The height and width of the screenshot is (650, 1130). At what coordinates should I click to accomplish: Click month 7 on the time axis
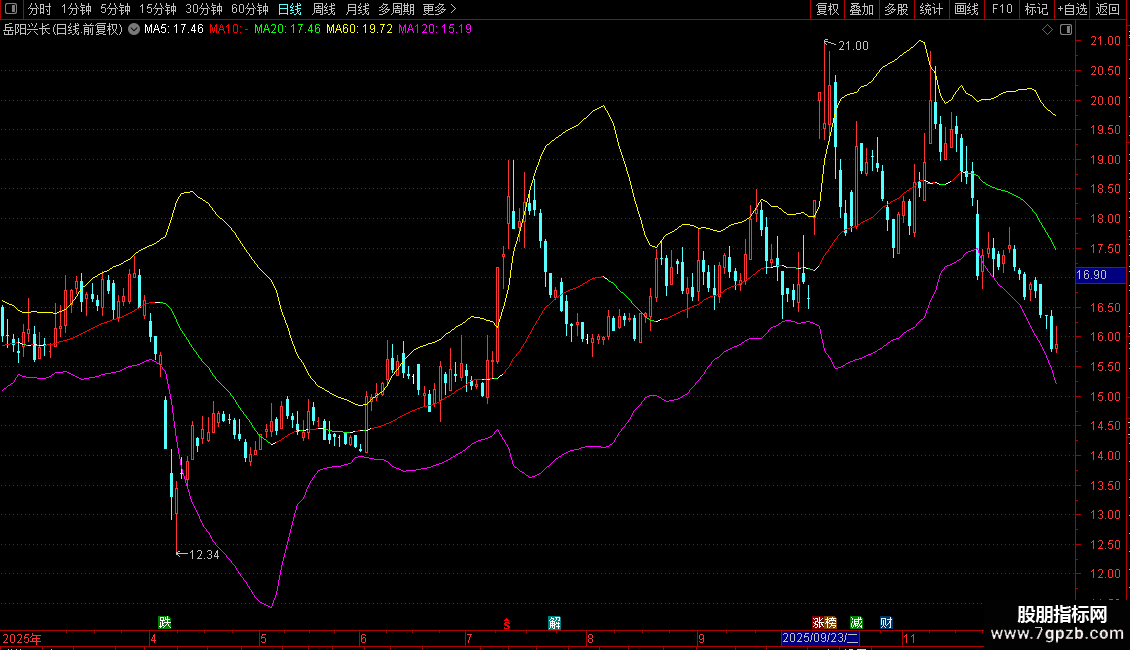(469, 639)
